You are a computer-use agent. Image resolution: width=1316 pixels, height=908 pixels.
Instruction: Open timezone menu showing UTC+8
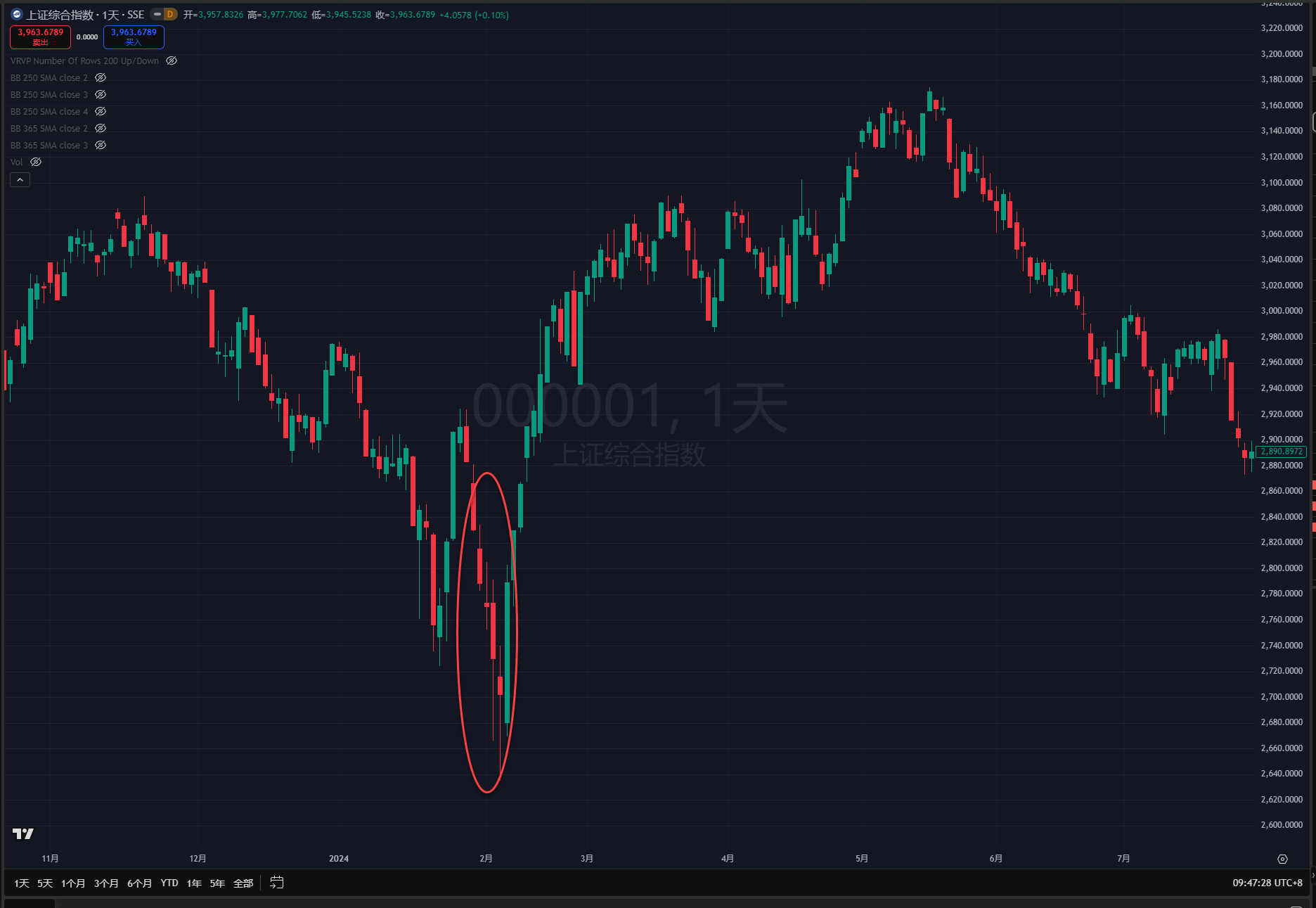[x=1267, y=883]
